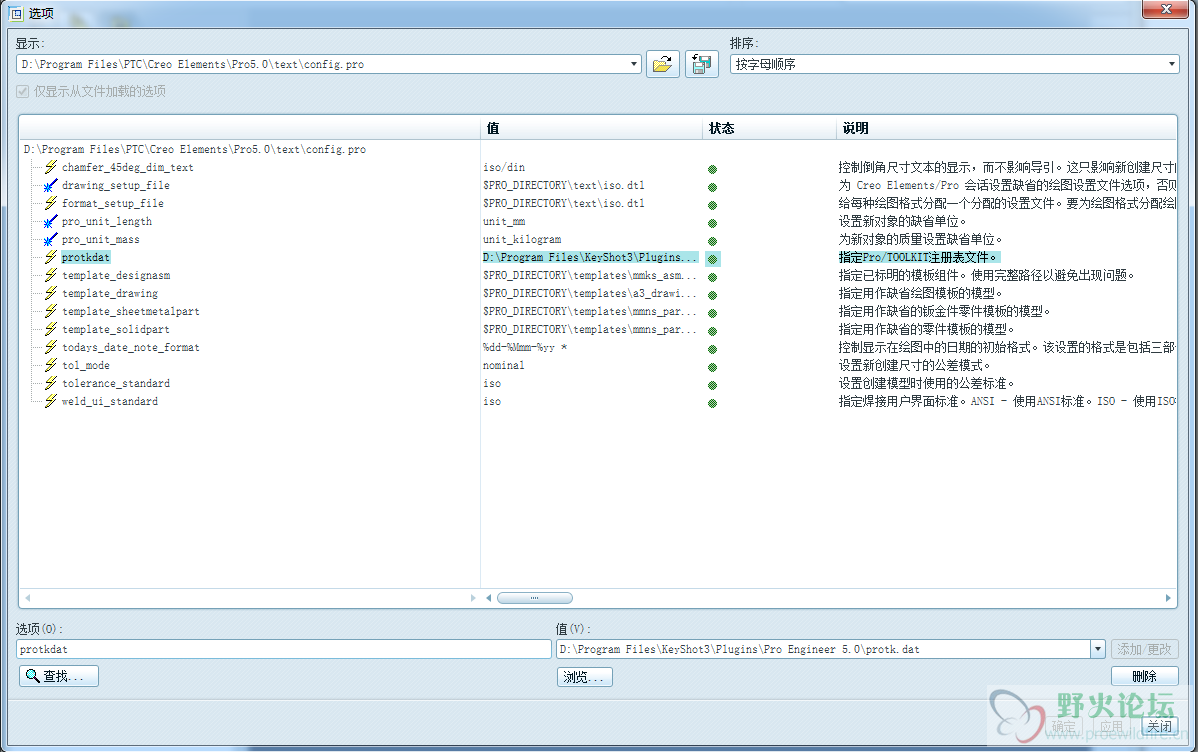Click the 删除 delete button
The height and width of the screenshot is (752, 1198).
[x=1145, y=676]
